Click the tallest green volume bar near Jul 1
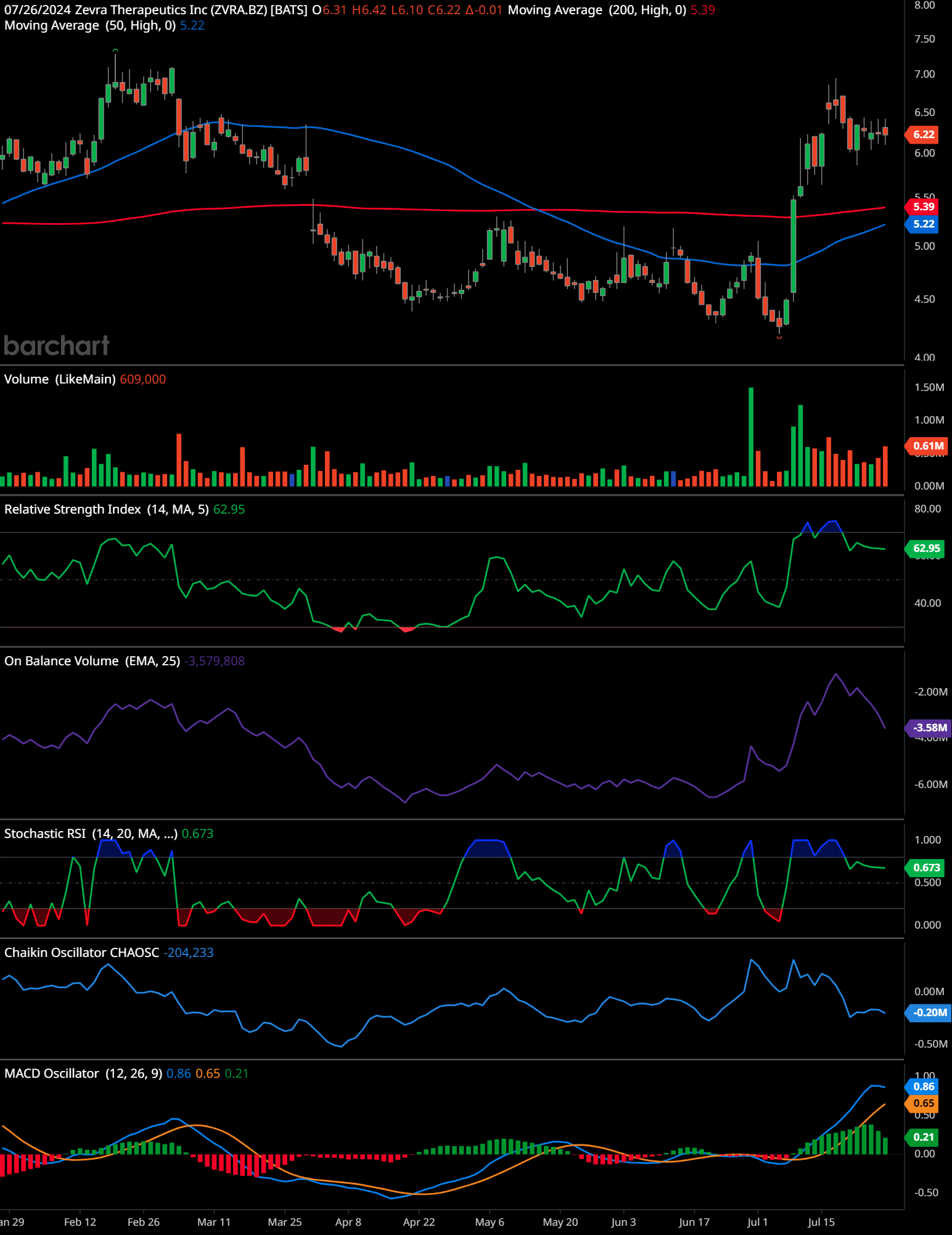Screen dimensions: 952x1235 (751, 437)
